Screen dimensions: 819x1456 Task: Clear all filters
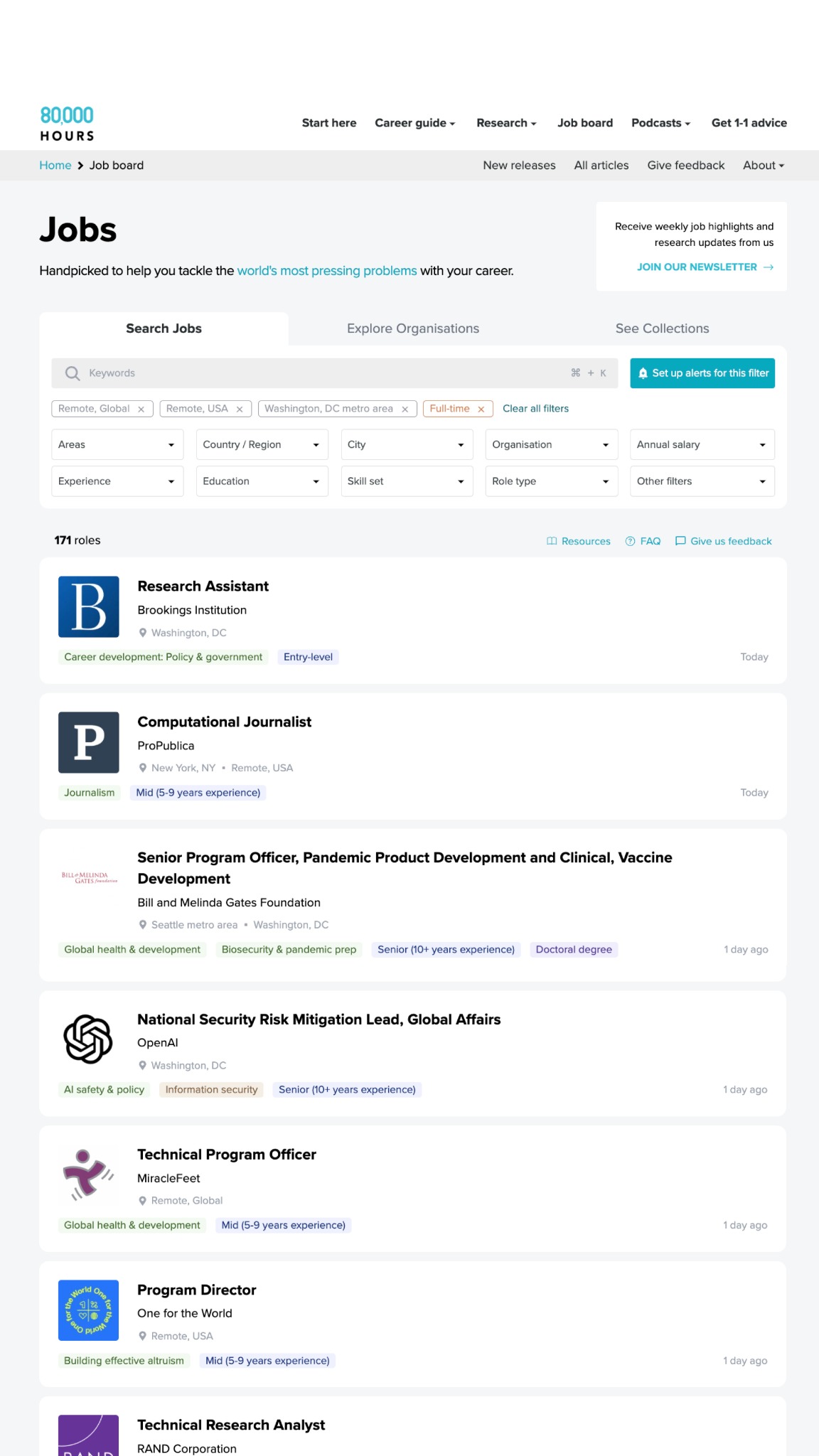[x=536, y=409]
